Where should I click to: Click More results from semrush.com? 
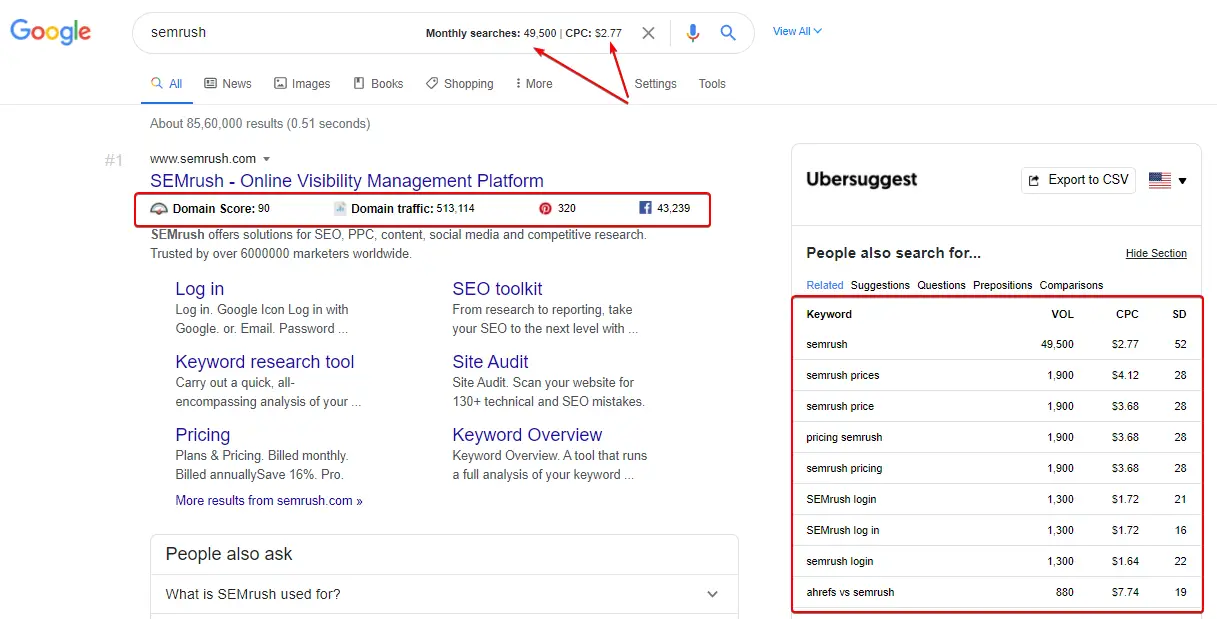click(x=269, y=501)
